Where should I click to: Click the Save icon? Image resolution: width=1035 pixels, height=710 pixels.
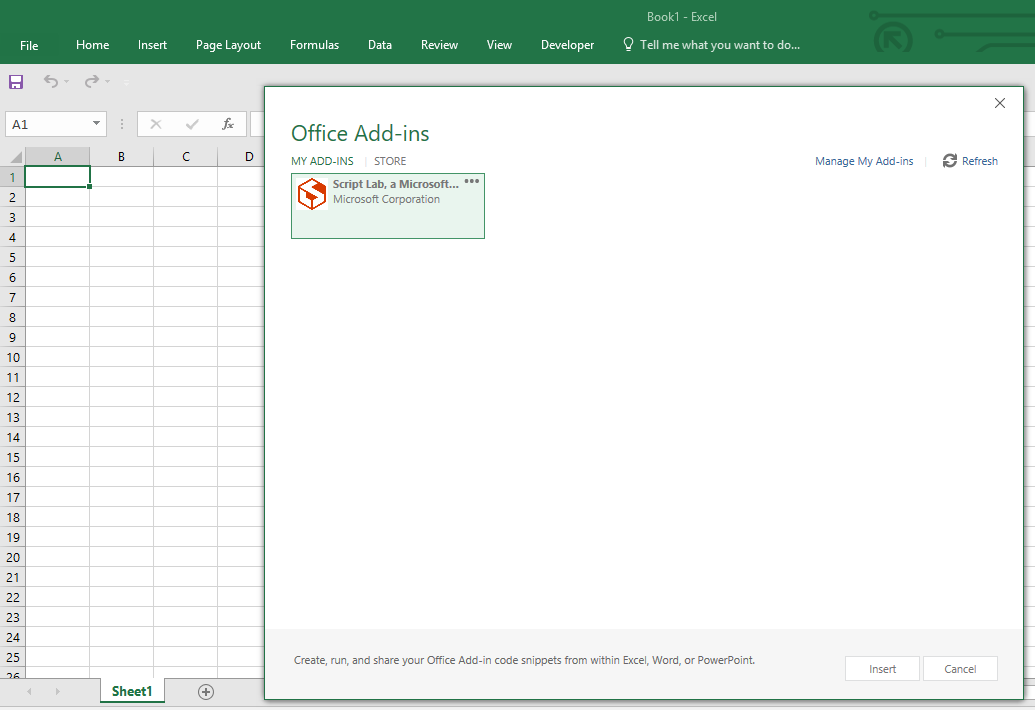point(15,82)
